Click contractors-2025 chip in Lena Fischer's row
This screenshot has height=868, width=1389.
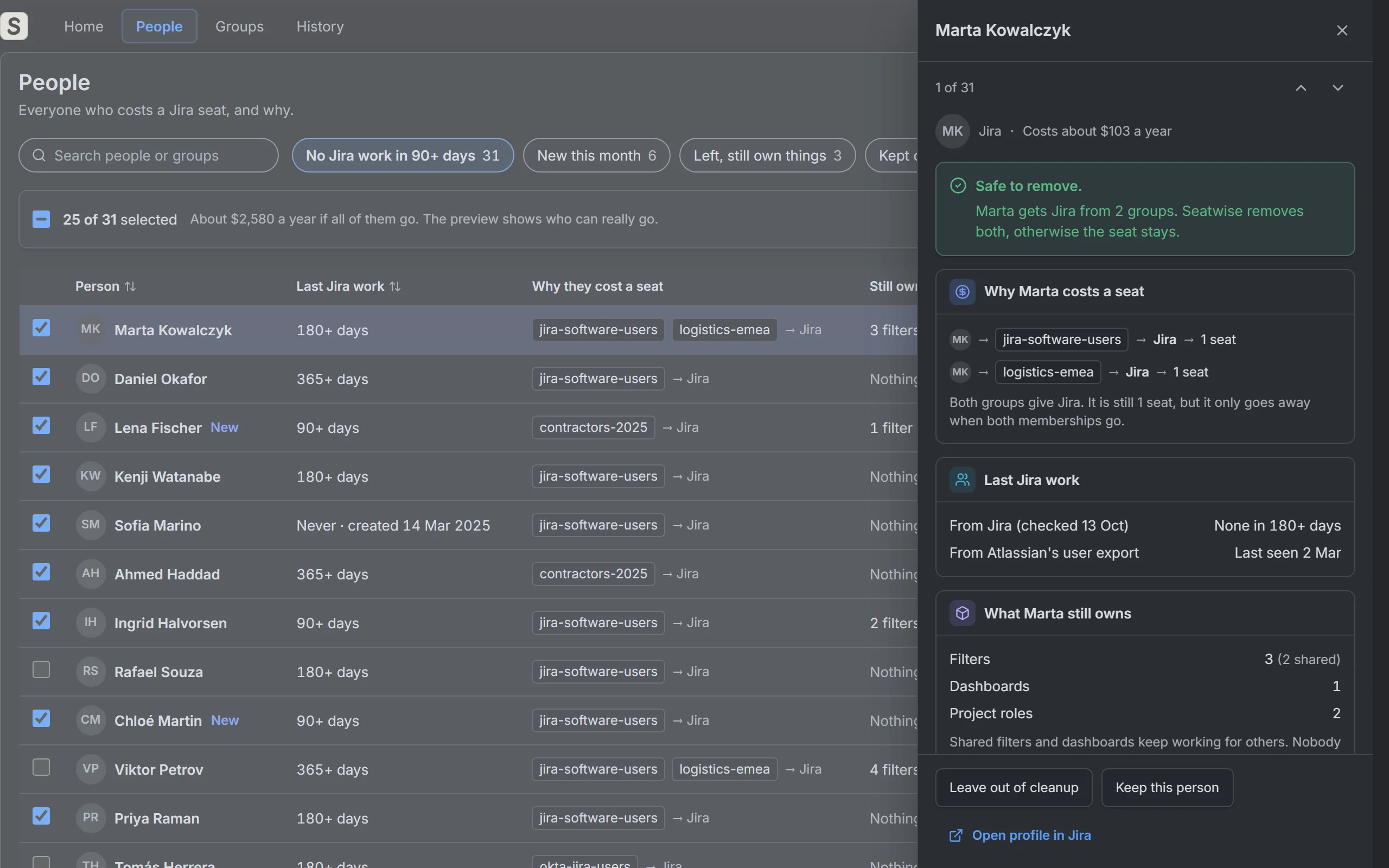click(x=593, y=427)
